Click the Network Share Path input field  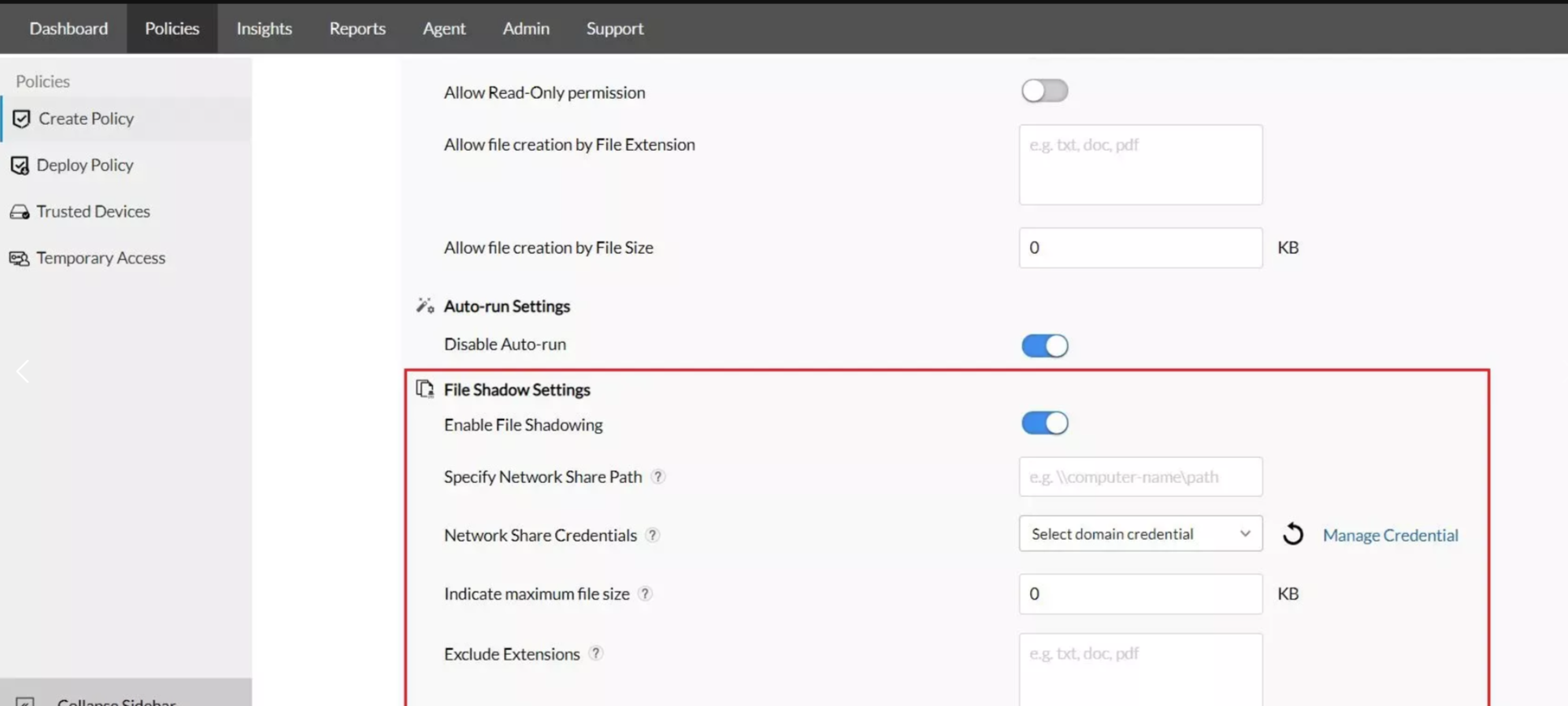pos(1140,477)
